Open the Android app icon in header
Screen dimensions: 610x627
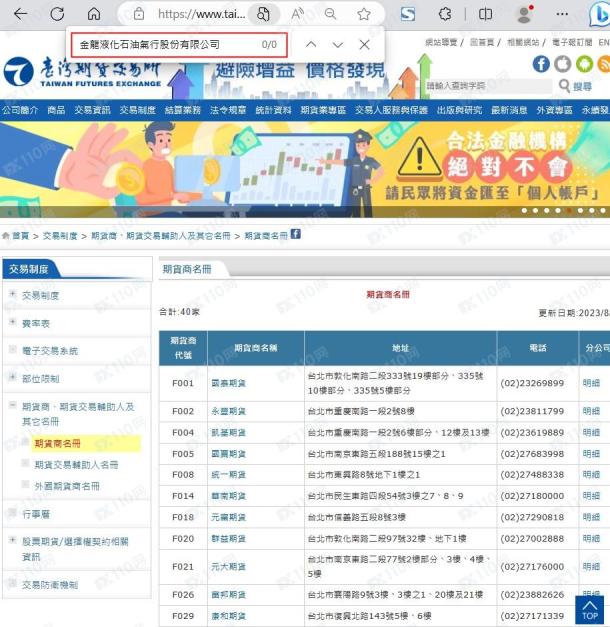point(584,64)
